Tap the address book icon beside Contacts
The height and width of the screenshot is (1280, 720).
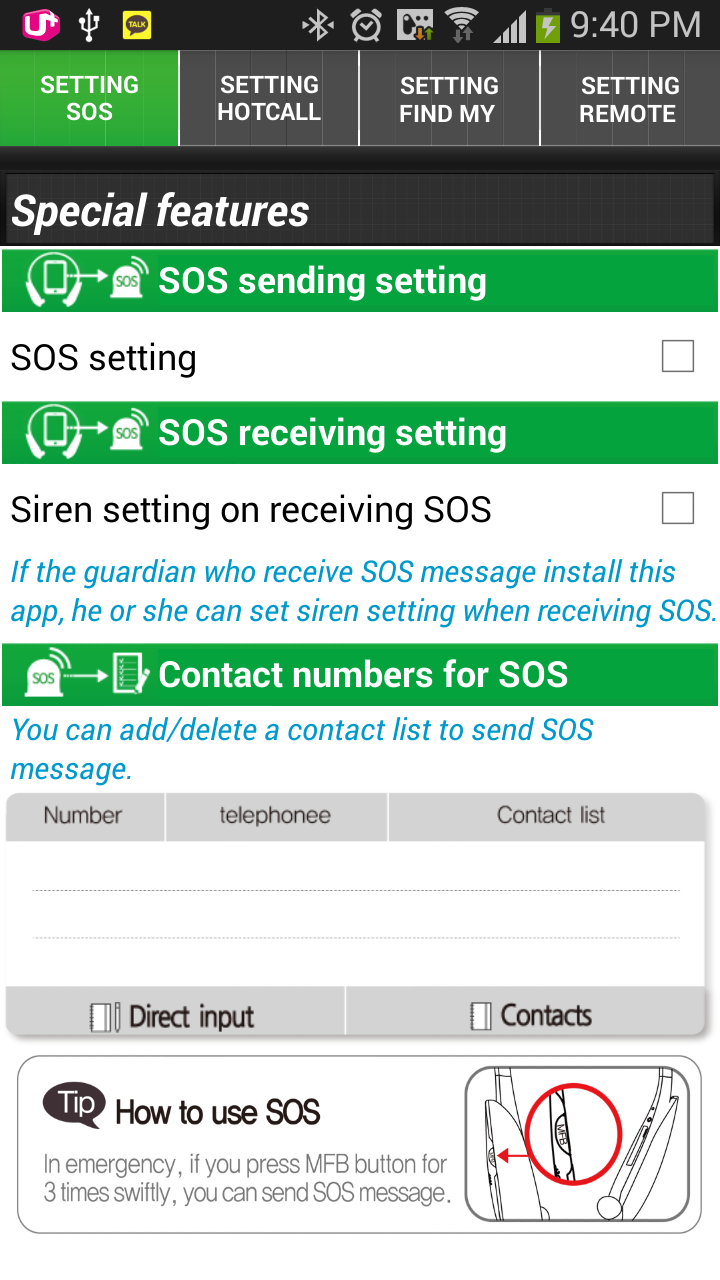pos(481,1017)
